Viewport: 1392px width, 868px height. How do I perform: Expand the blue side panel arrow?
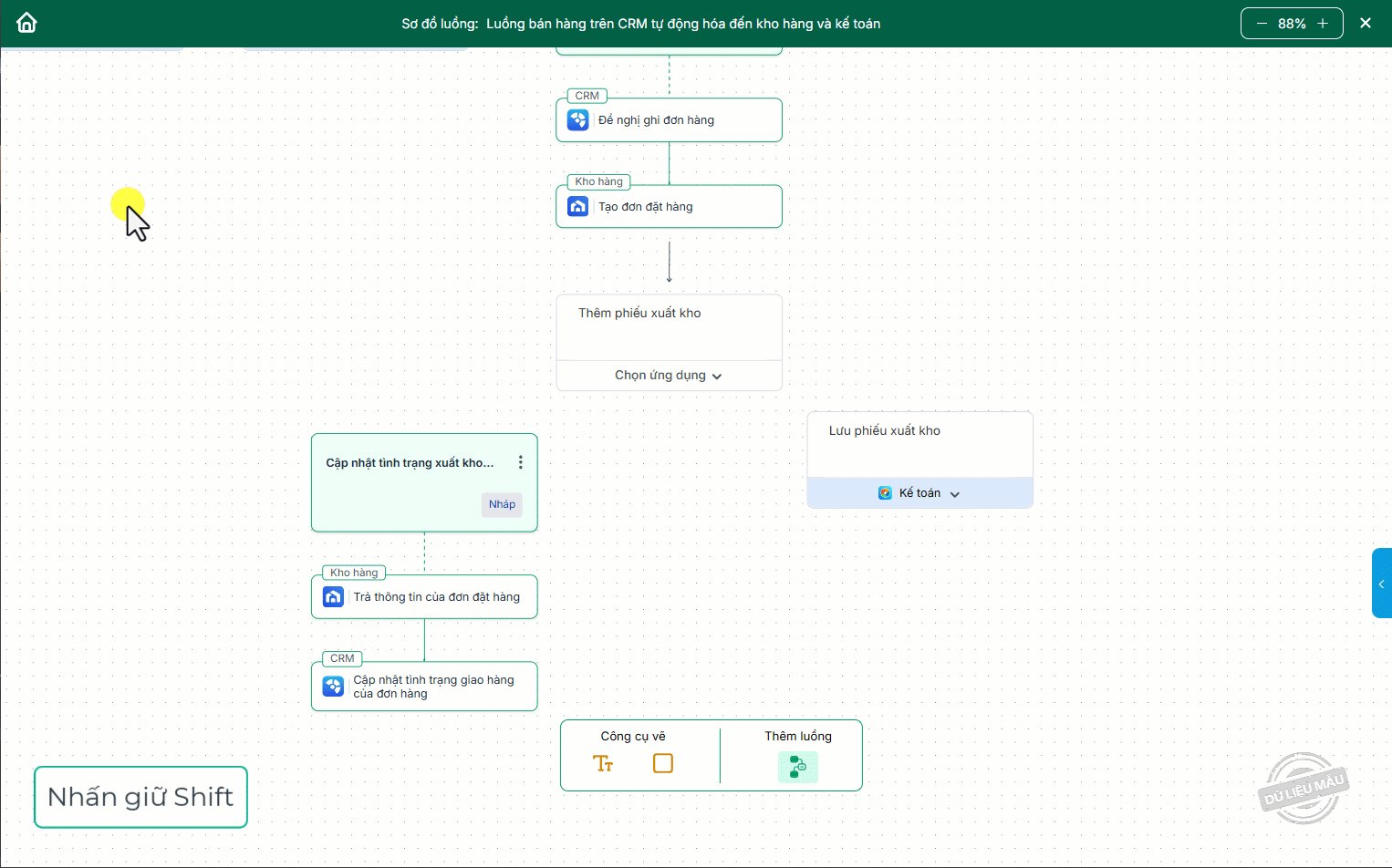pos(1382,584)
